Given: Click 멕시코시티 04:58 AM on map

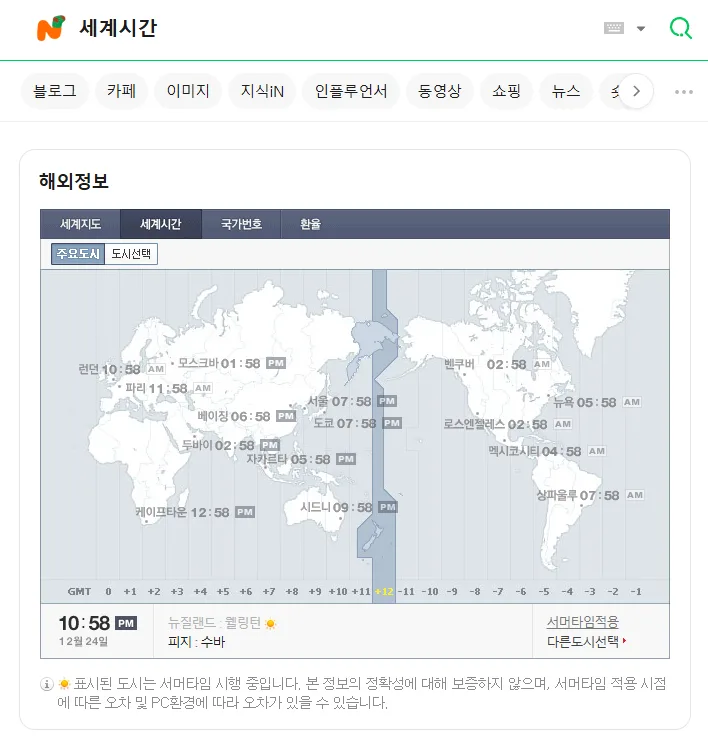Looking at the screenshot, I should [547, 451].
